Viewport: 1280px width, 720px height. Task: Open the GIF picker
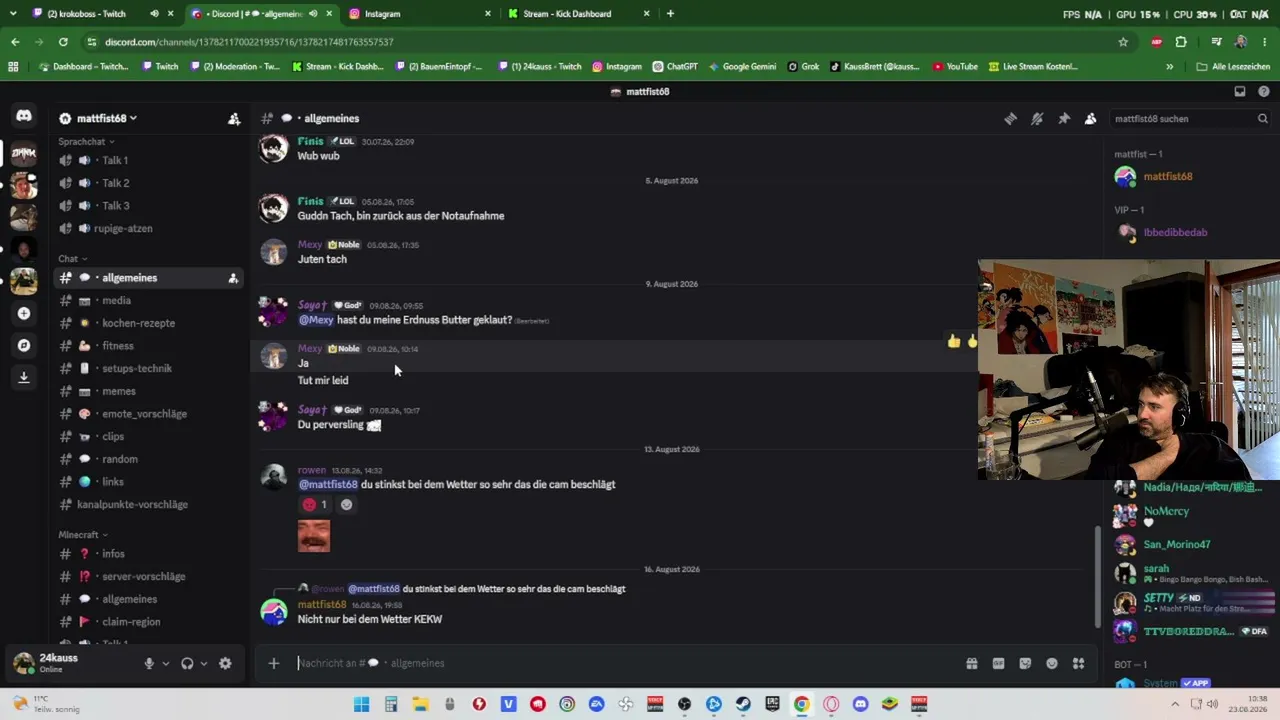point(998,663)
